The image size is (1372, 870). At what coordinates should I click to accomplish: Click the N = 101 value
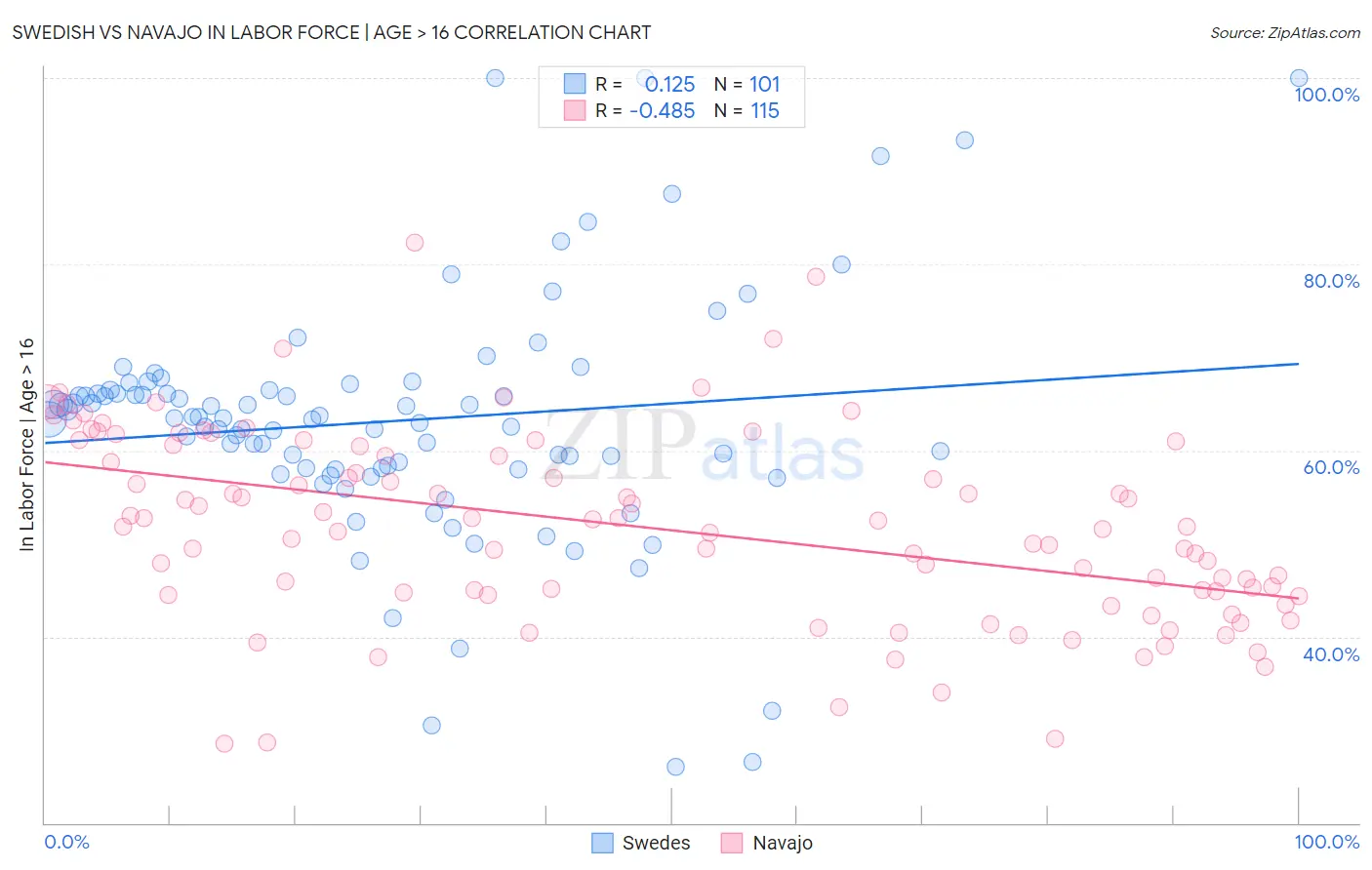click(747, 84)
